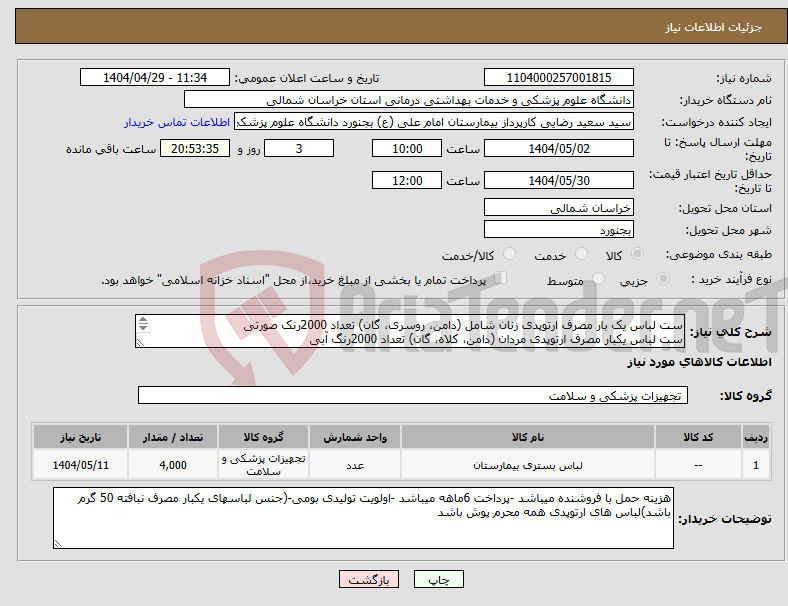The width and height of the screenshot is (788, 606).
Task: Click price validity date 1404/05/30
Action: [559, 180]
